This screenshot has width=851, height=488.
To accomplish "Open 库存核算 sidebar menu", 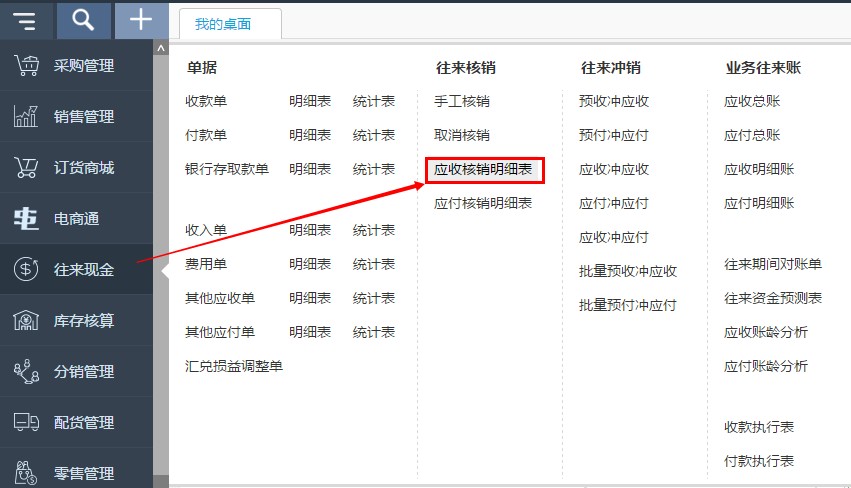I will pyautogui.click(x=77, y=320).
